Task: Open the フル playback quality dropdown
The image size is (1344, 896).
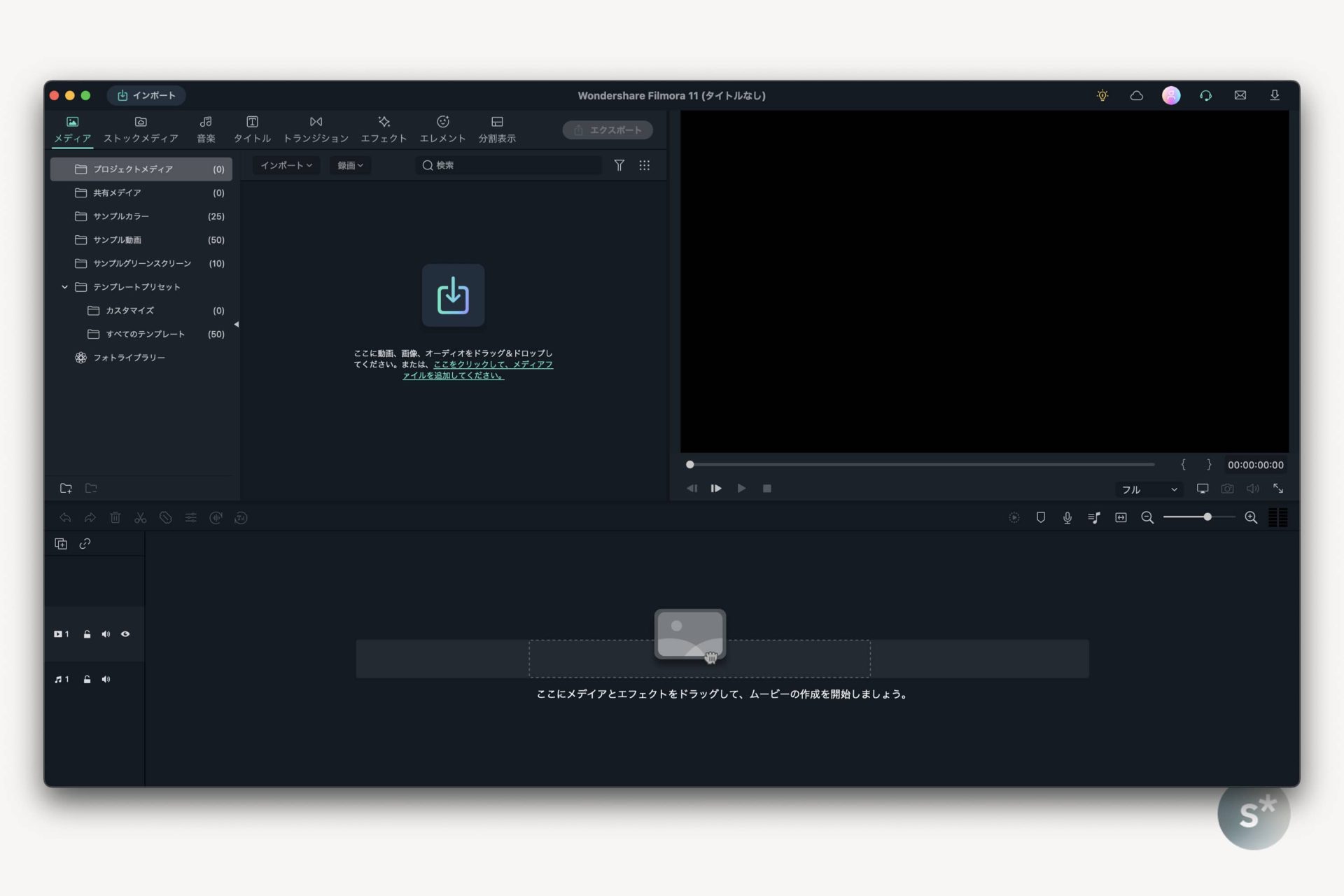Action: 1148,489
